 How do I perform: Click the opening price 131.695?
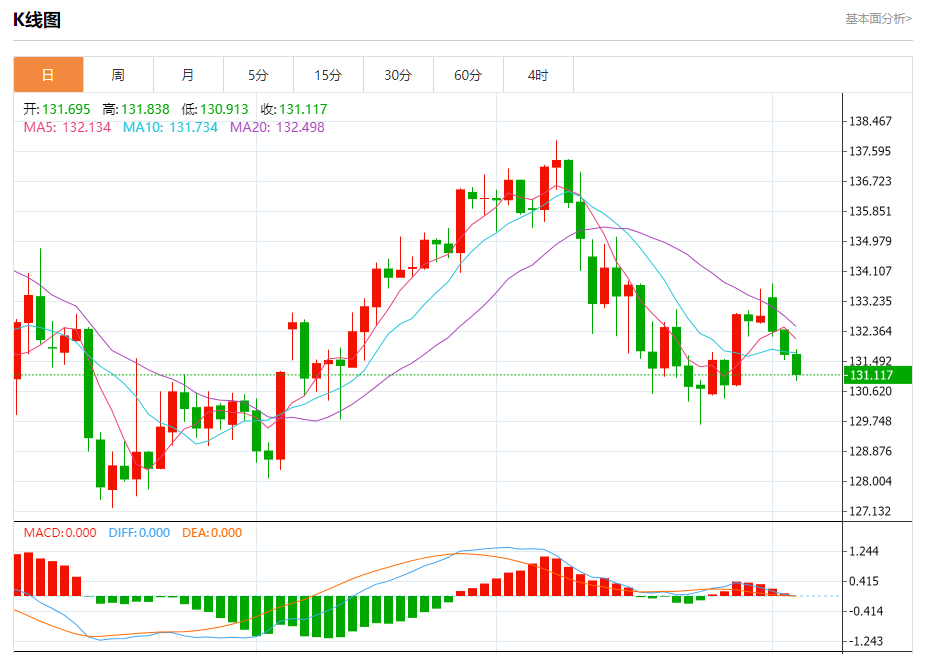pos(66,109)
